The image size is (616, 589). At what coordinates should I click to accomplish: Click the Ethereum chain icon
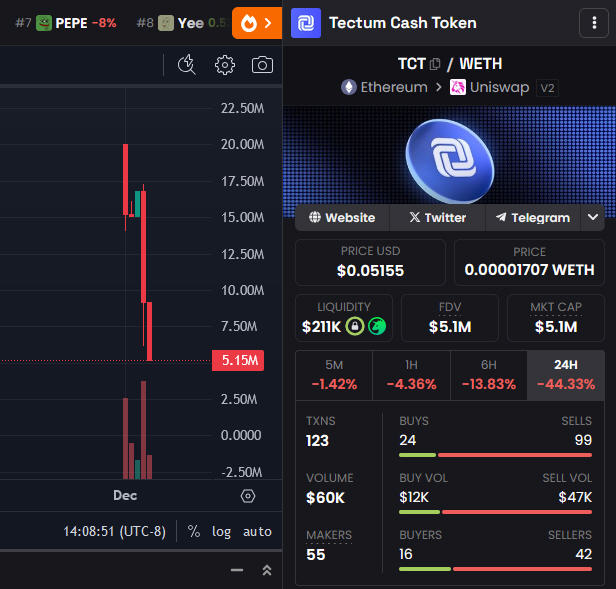(349, 87)
